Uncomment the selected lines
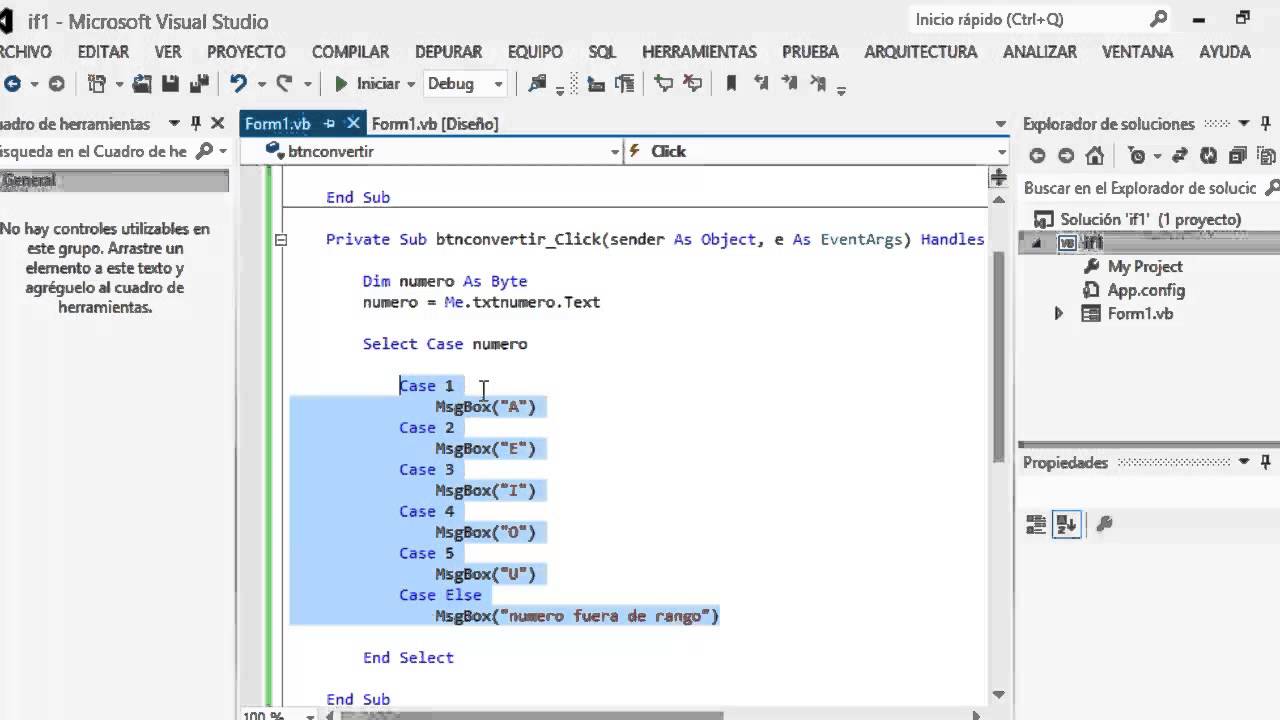 [x=692, y=84]
